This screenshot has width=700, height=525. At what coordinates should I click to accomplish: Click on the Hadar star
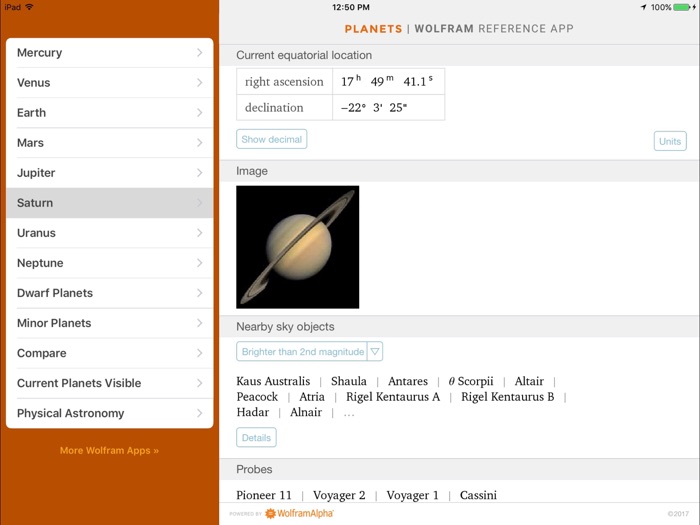pos(253,412)
